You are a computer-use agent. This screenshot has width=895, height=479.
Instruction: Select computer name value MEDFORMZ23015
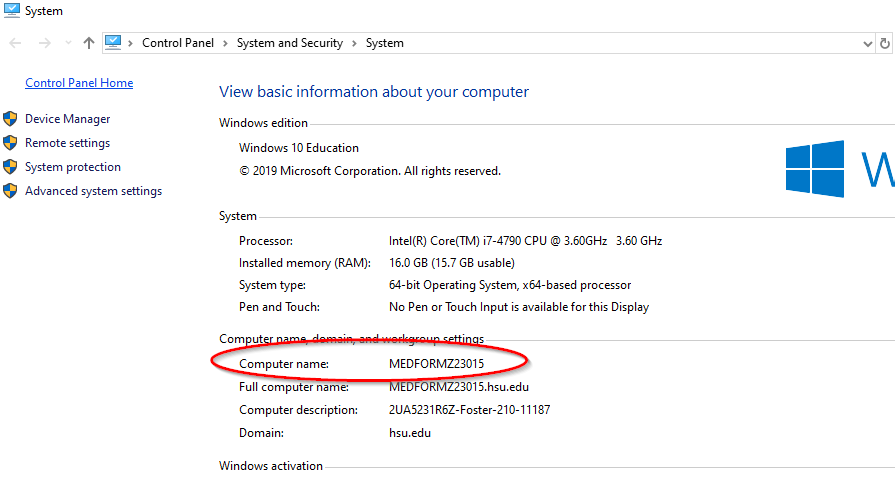point(436,364)
